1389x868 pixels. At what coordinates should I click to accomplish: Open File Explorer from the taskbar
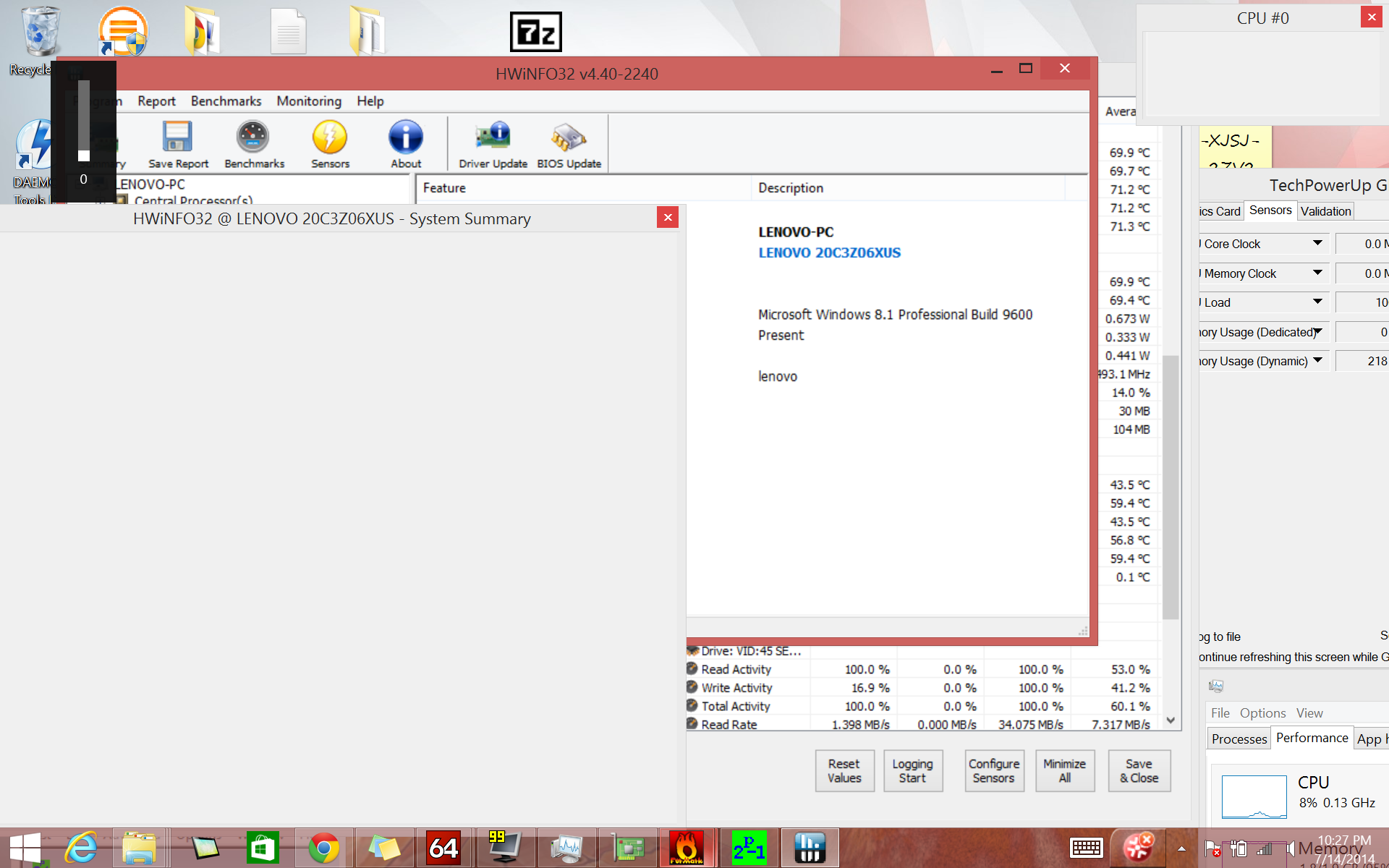tap(139, 848)
